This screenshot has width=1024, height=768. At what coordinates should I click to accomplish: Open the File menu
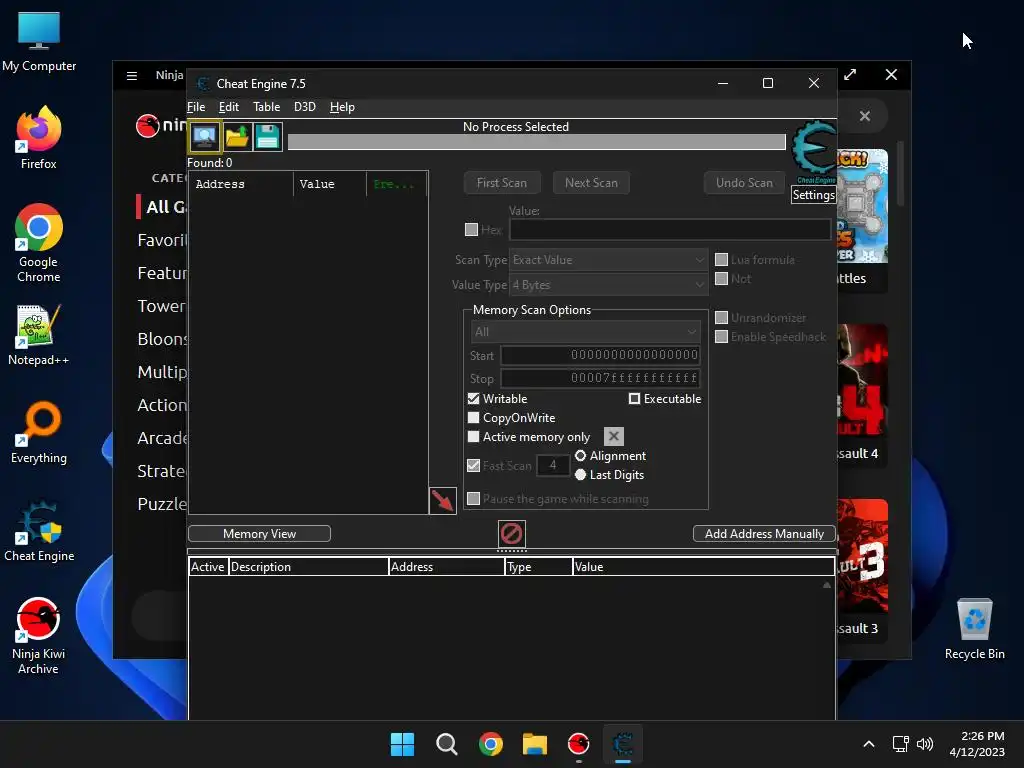[196, 106]
